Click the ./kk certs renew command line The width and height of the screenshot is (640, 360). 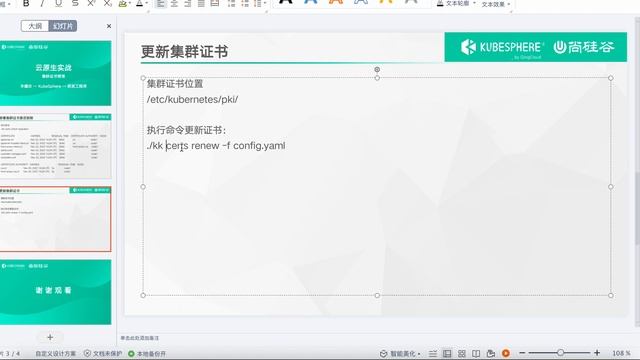216,146
